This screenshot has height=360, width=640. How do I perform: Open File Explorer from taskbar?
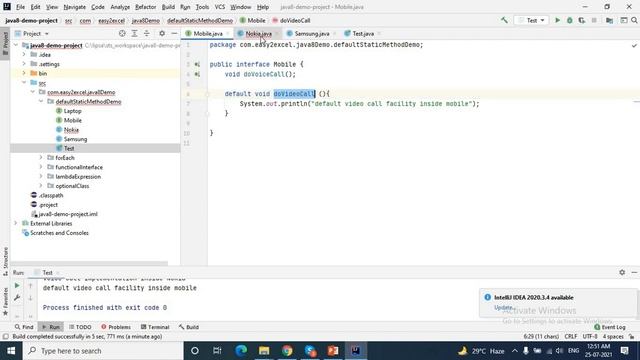pyautogui.click(x=264, y=351)
